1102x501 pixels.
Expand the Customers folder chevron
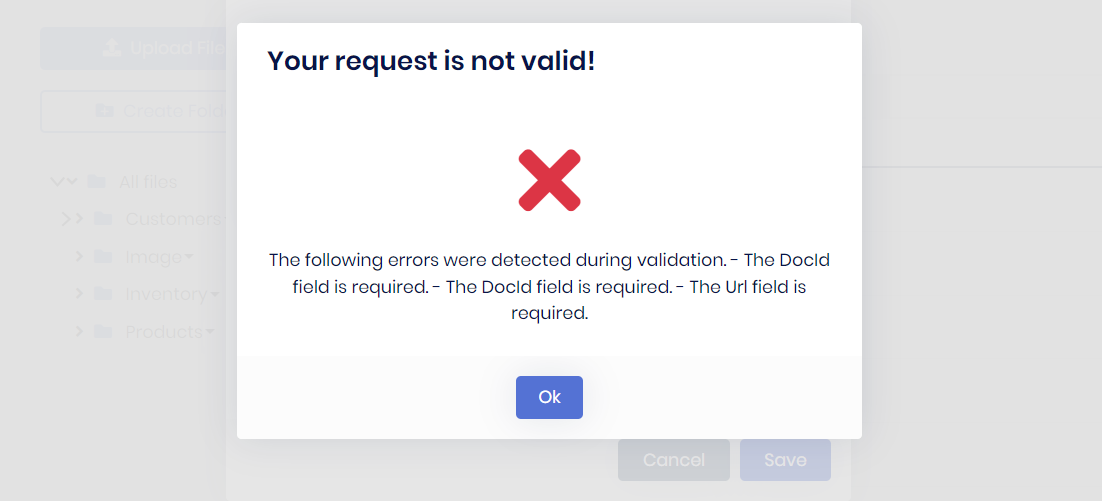point(71,219)
